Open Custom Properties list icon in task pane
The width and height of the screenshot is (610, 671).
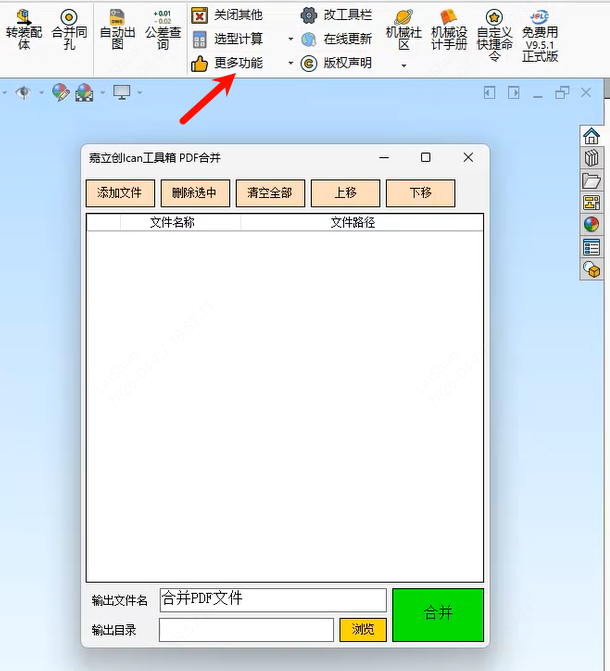pyautogui.click(x=591, y=248)
